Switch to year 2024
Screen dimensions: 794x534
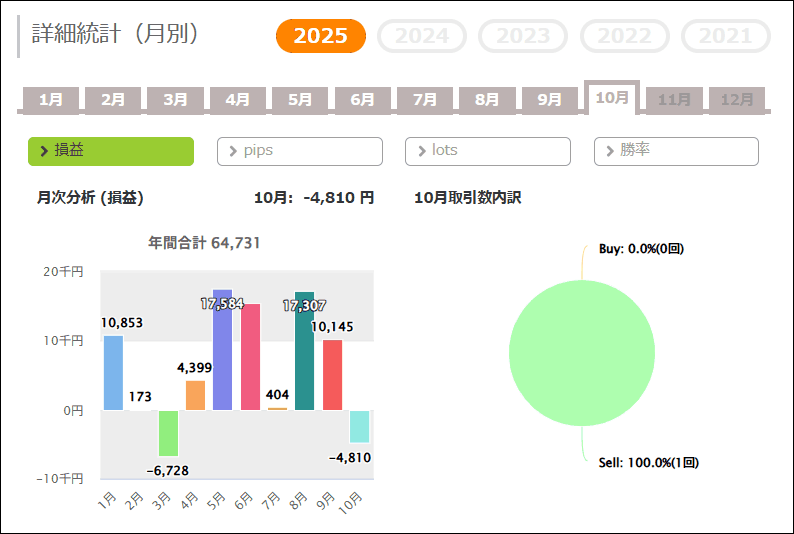423,36
